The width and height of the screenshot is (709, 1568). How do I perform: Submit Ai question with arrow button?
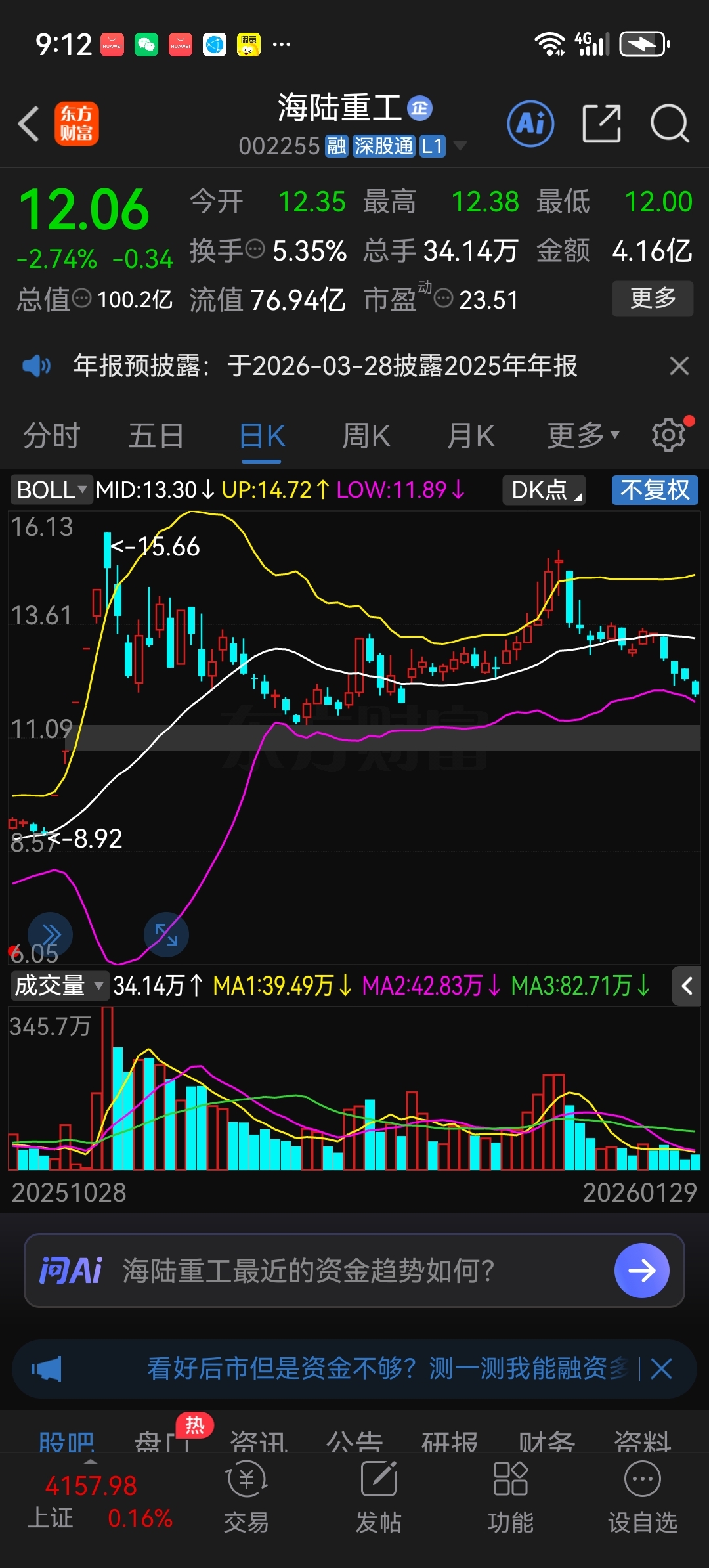[x=641, y=1271]
